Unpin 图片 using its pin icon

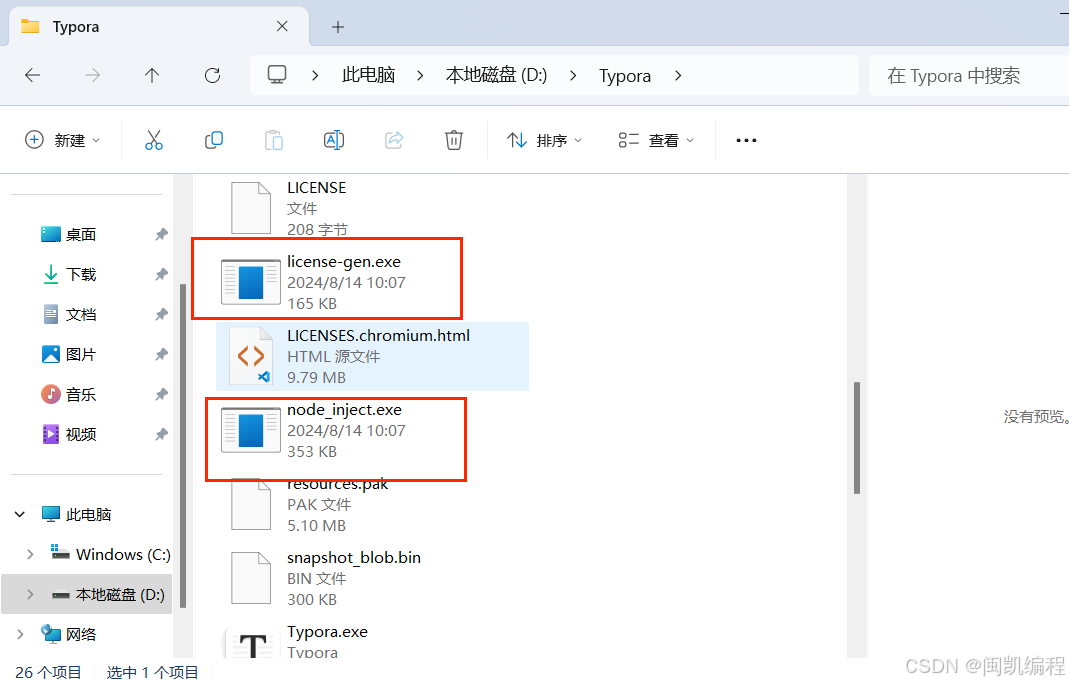click(162, 354)
